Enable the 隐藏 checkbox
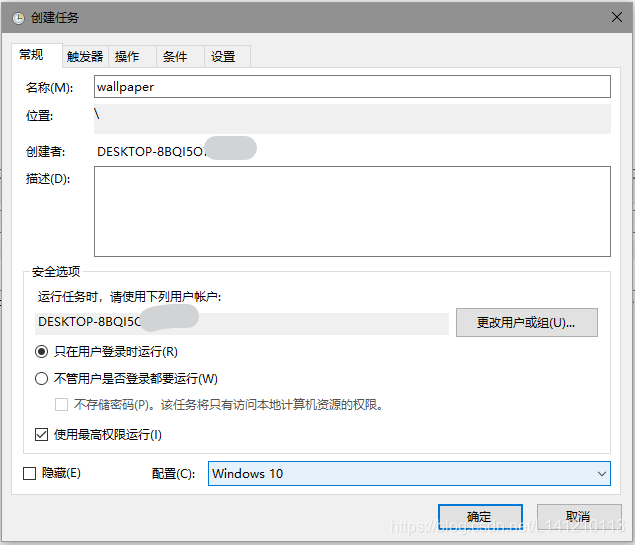This screenshot has height=545, width=635. point(30,473)
